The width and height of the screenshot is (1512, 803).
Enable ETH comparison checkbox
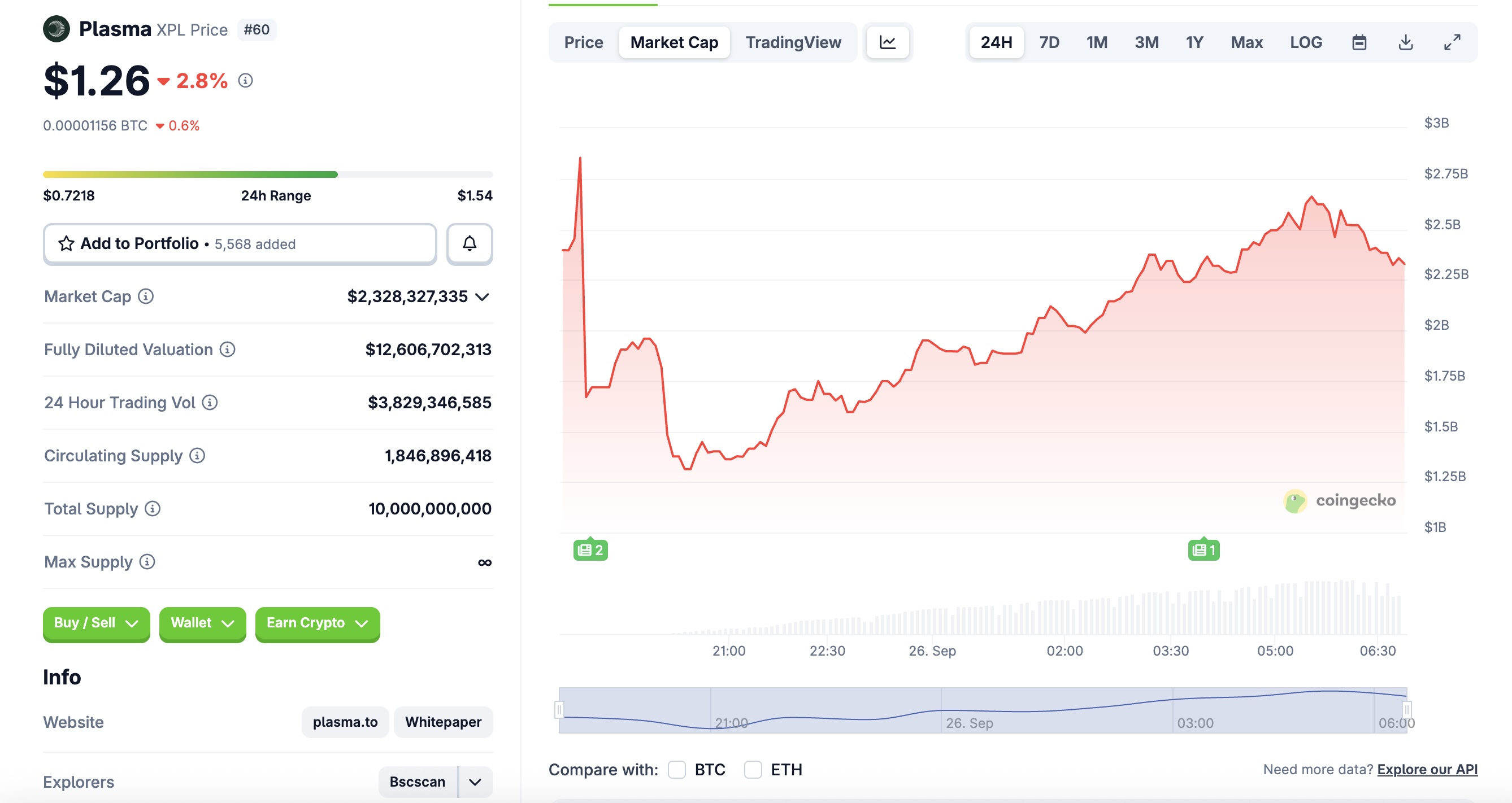[753, 770]
